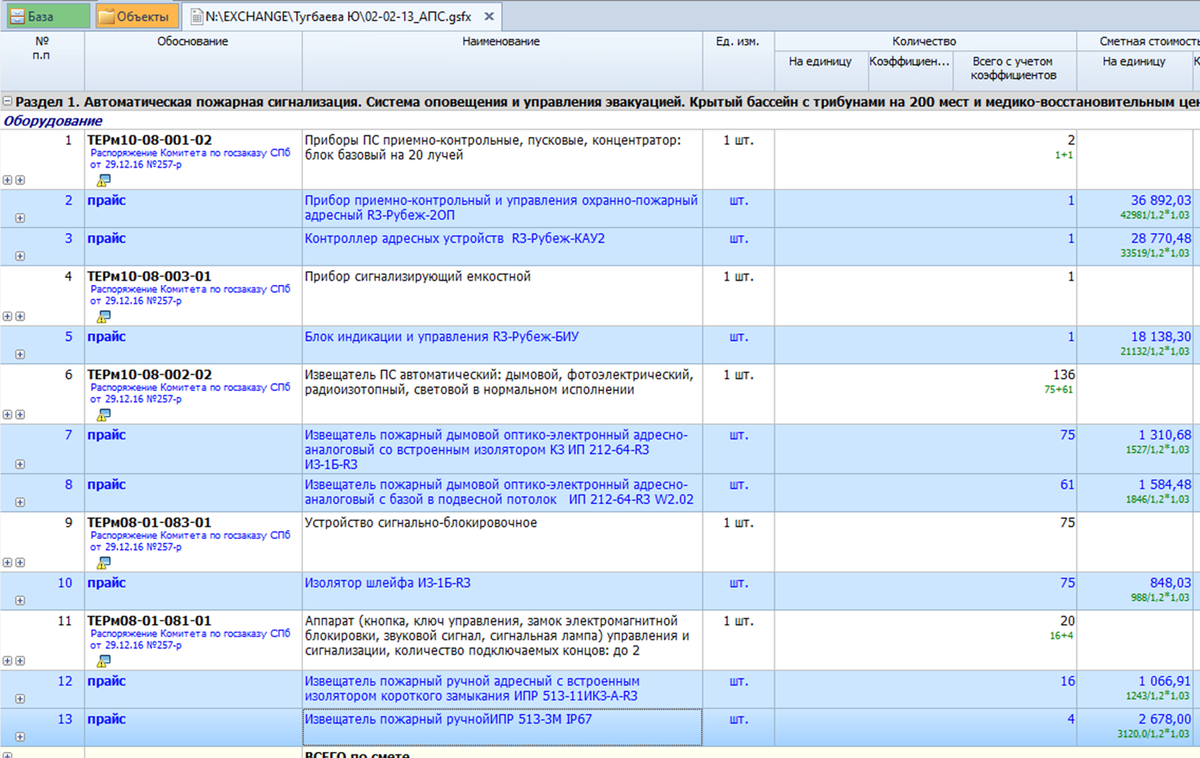This screenshot has height=758, width=1200.
Task: Select the unit cost value 2 678,00
Action: point(1165,719)
